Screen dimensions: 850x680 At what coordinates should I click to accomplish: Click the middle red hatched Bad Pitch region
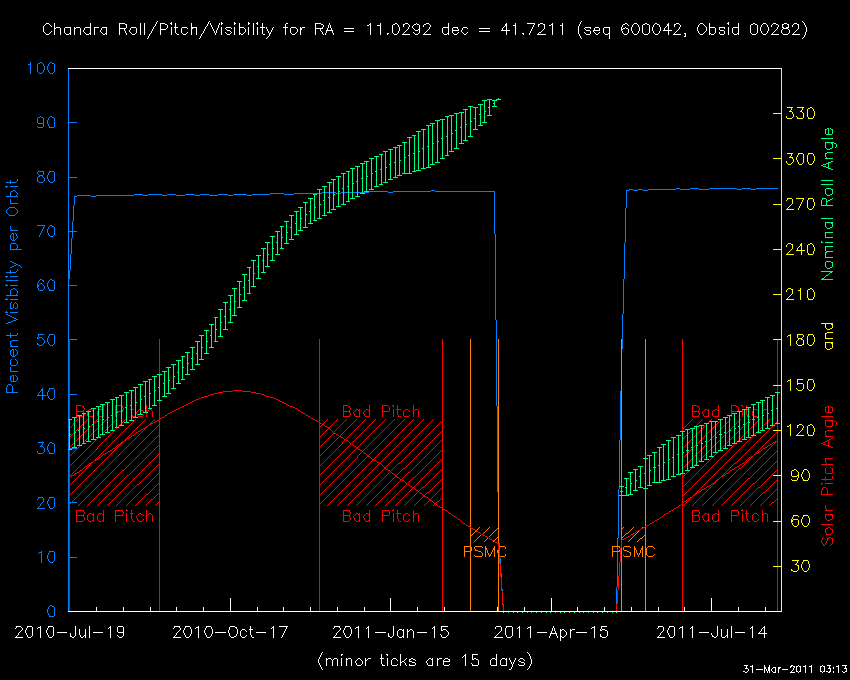pos(380,462)
